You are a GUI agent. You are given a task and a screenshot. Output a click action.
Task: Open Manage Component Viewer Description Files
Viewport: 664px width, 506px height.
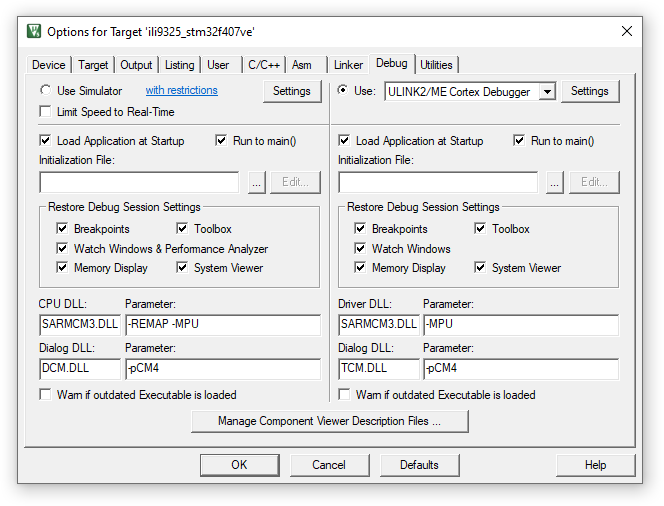click(x=330, y=421)
